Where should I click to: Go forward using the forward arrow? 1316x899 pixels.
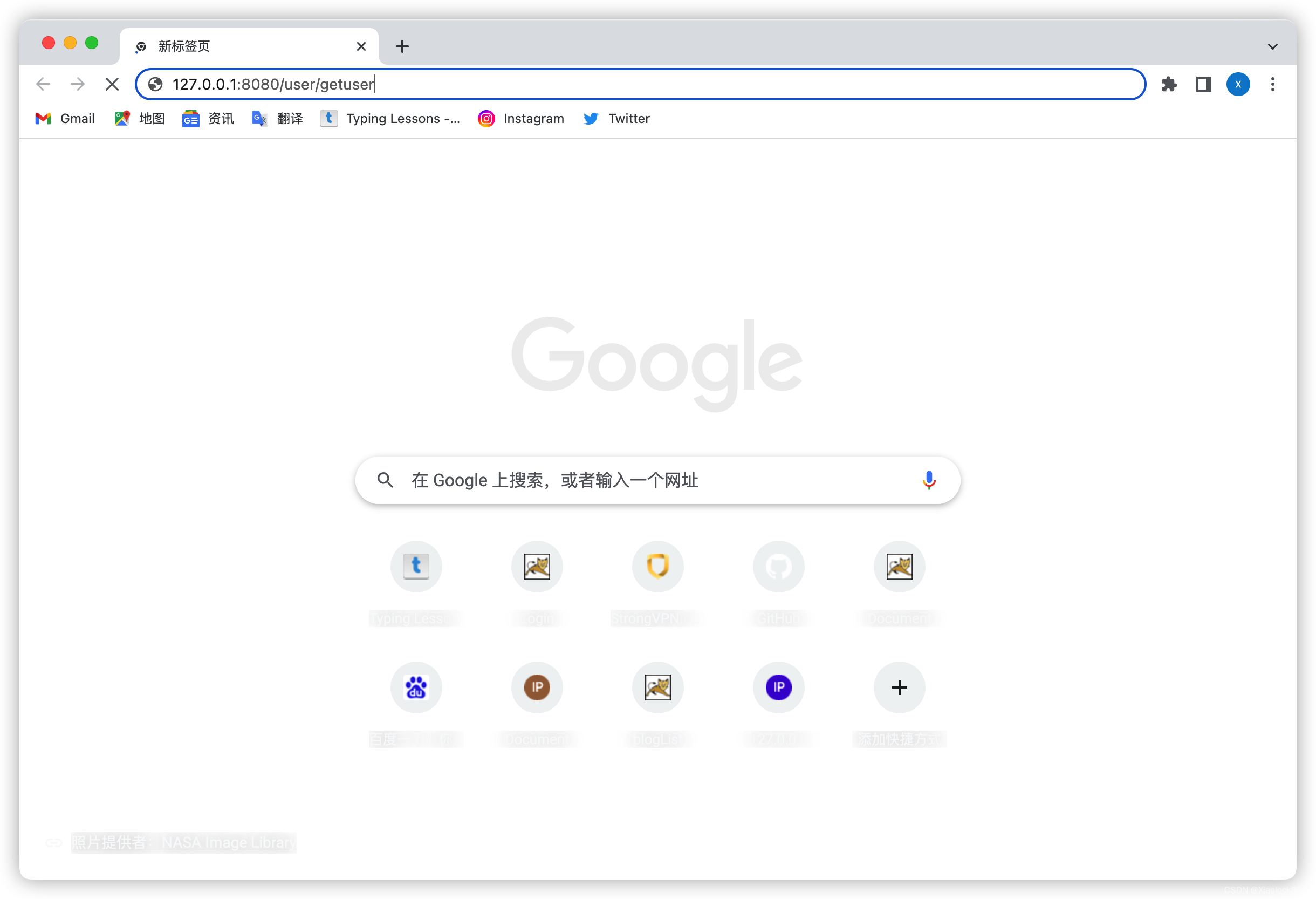[x=78, y=84]
